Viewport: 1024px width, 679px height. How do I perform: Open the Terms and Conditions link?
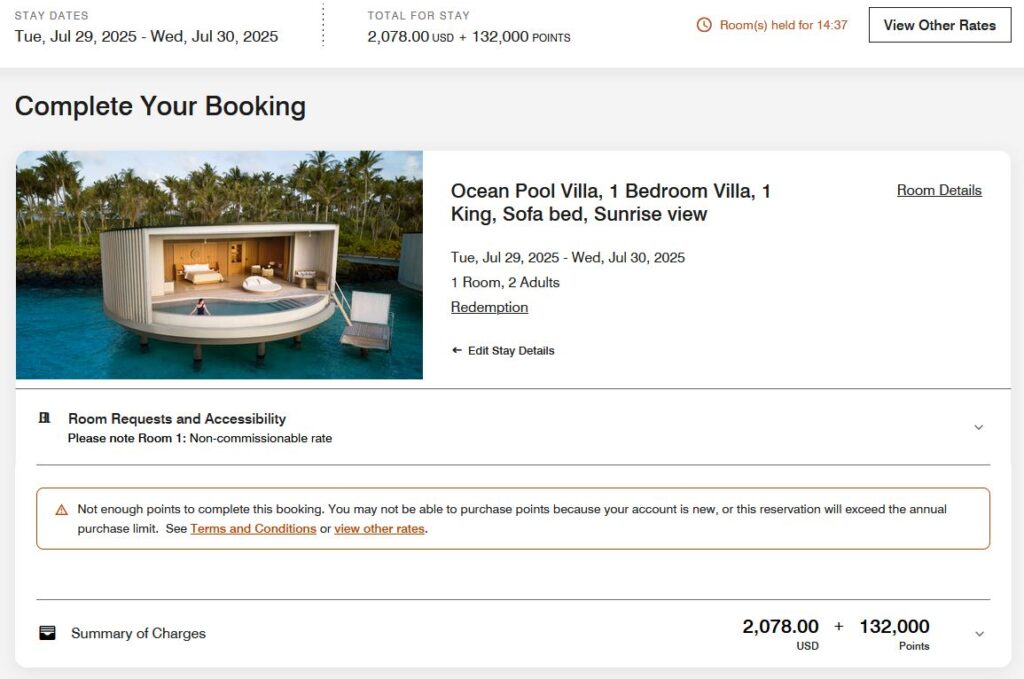click(253, 529)
